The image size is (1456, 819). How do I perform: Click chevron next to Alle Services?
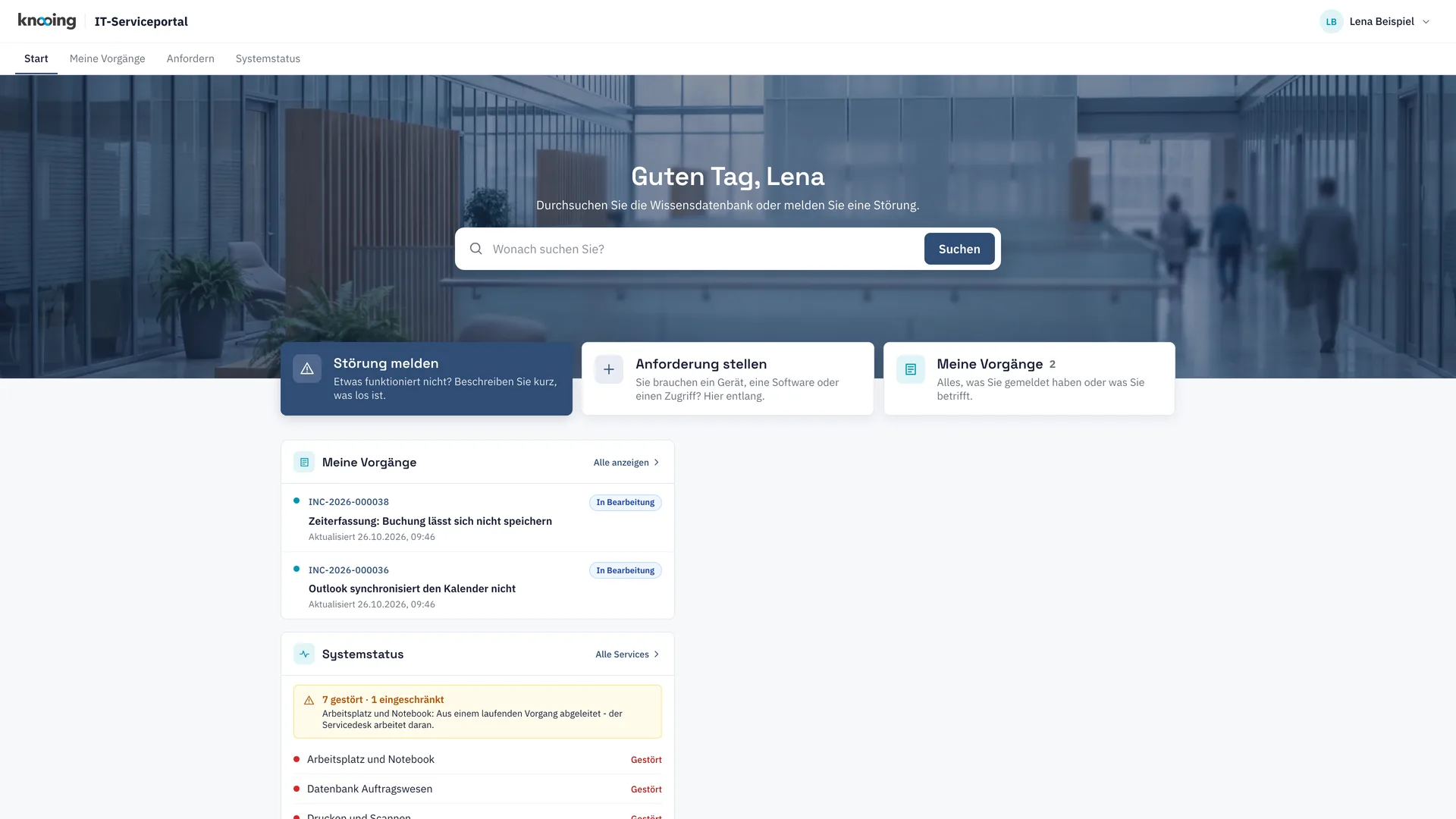[x=657, y=654]
